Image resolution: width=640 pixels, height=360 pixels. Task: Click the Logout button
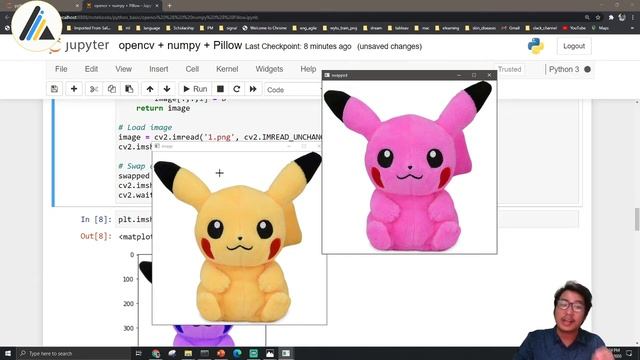pyautogui.click(x=574, y=46)
